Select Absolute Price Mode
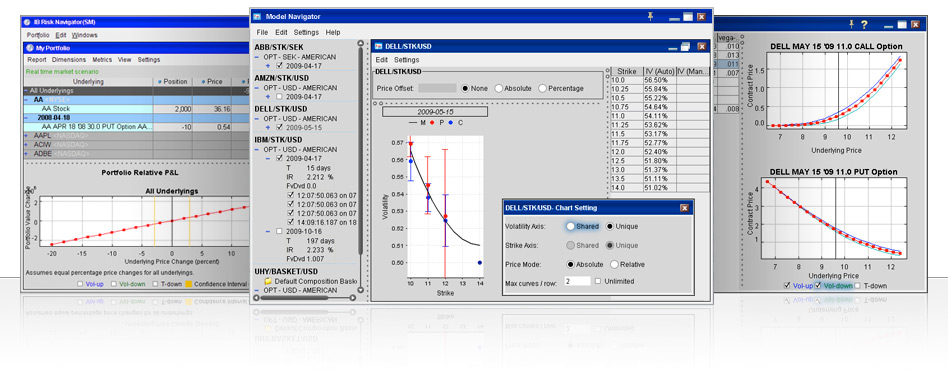The height and width of the screenshot is (370, 948). coord(571,264)
